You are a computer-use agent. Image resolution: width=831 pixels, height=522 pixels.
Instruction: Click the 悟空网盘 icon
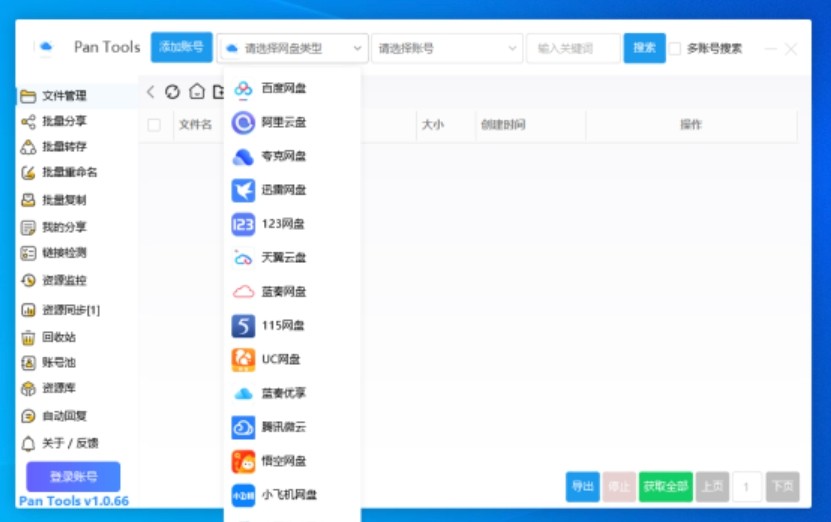click(x=243, y=461)
